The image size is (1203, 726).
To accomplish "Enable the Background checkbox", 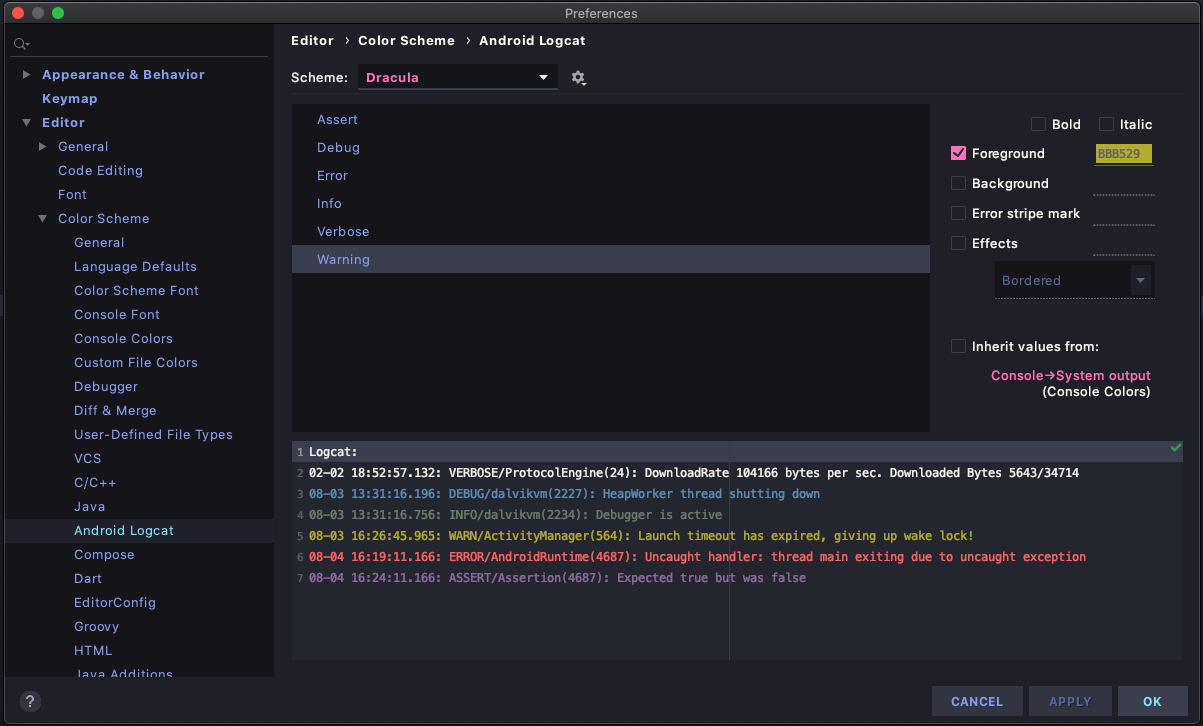I will click(958, 183).
